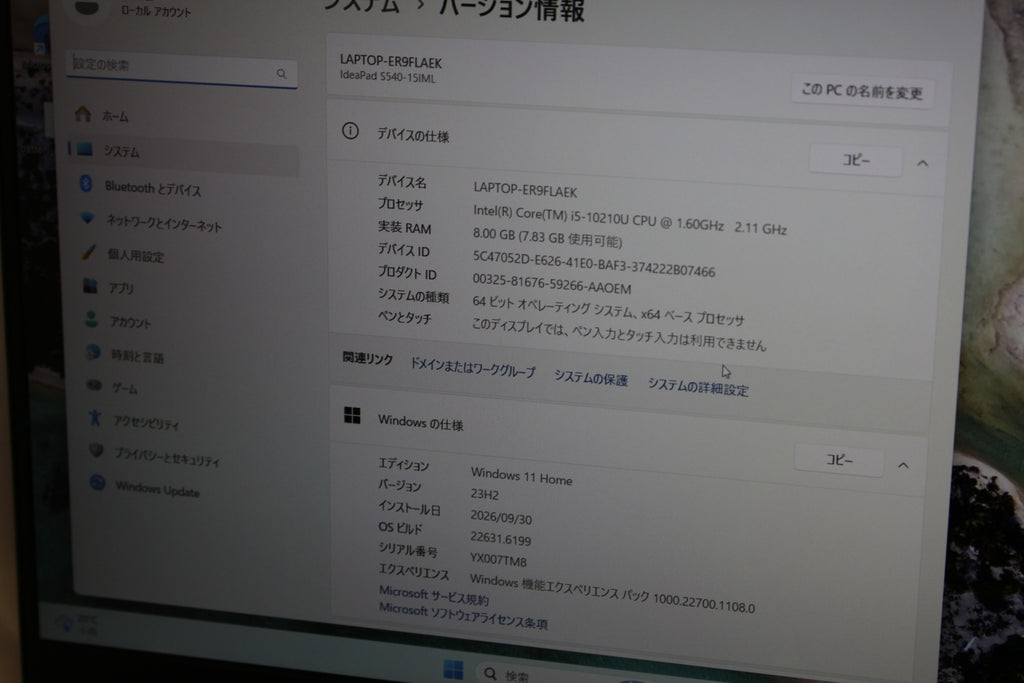Image resolution: width=1024 pixels, height=683 pixels.
Task: Click コピー button for Windows specifications
Action: point(839,460)
